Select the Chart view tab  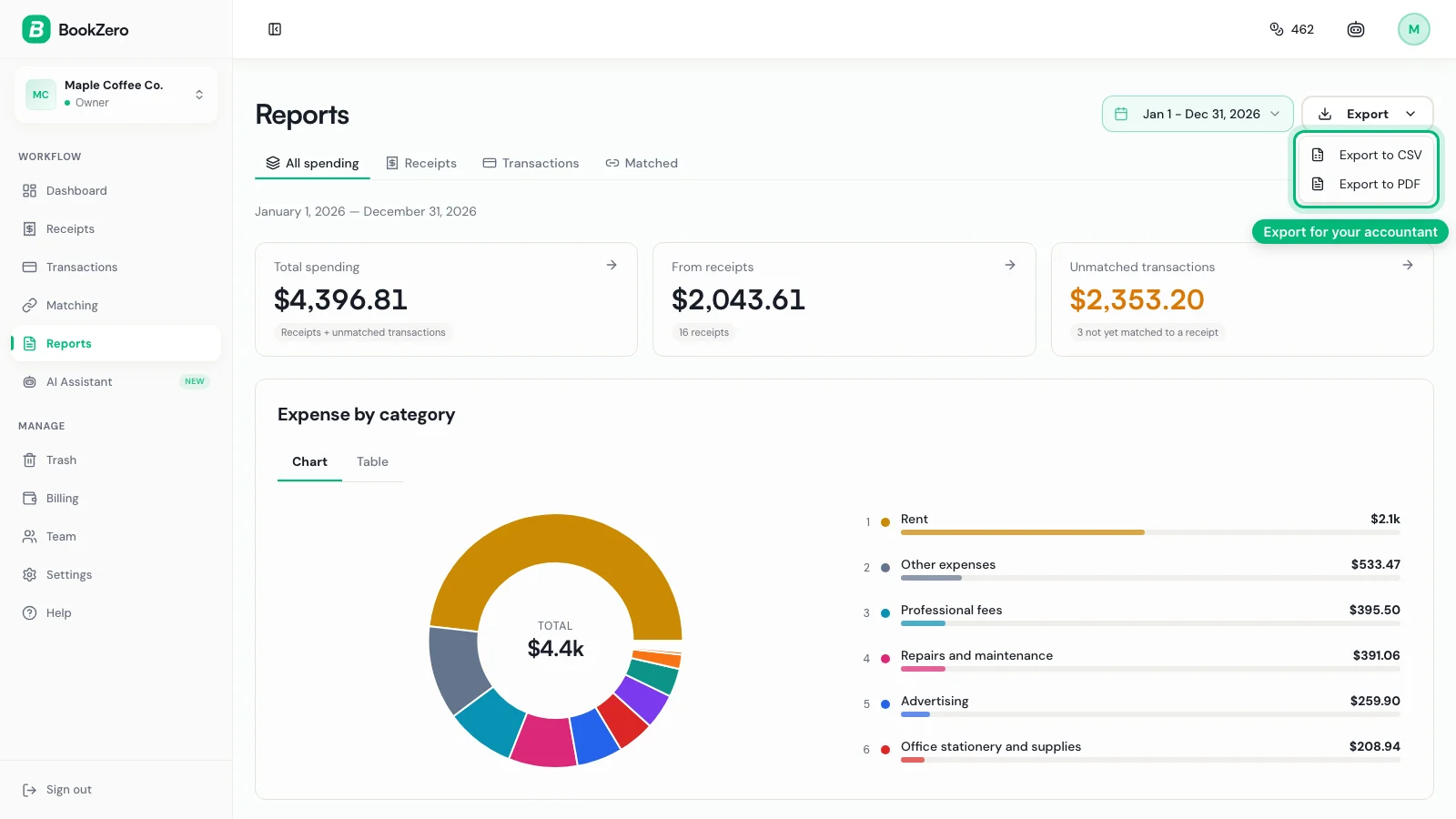click(x=309, y=461)
